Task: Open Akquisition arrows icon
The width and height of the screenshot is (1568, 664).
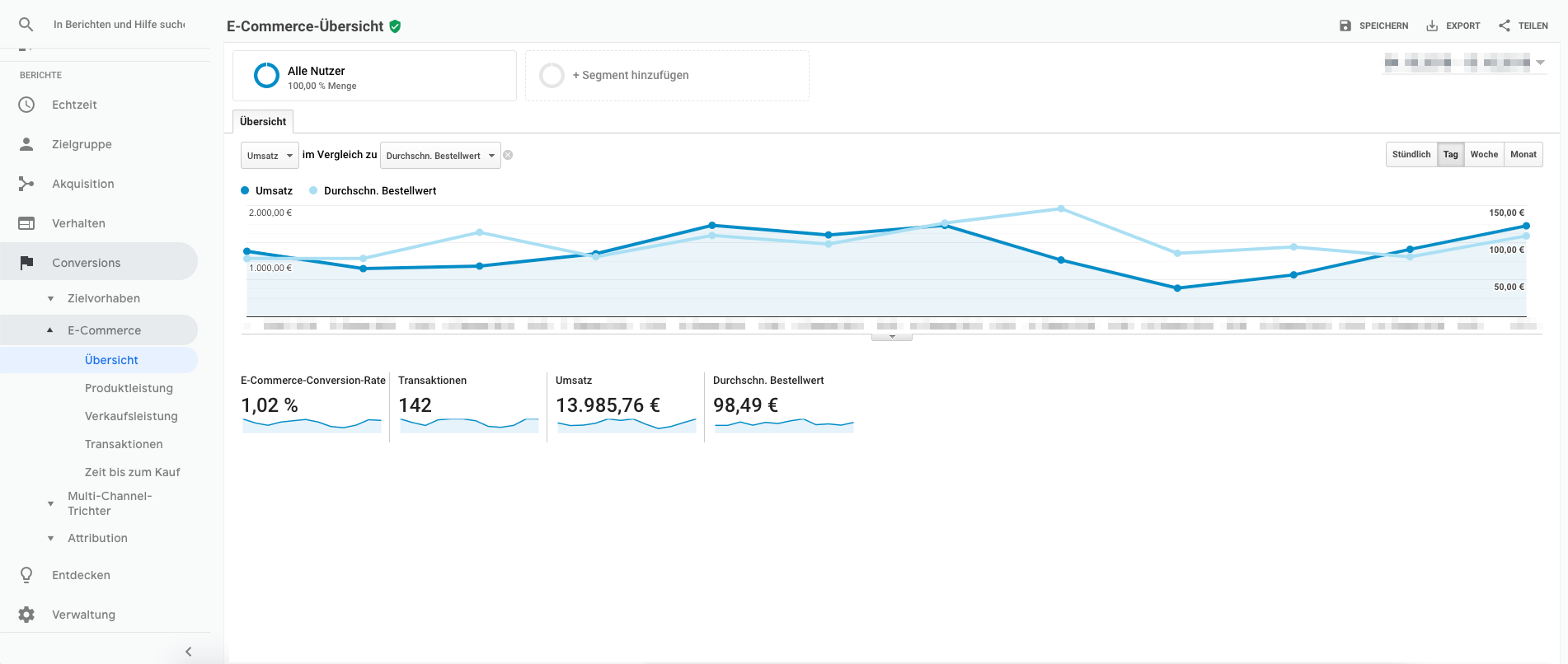Action: (26, 184)
